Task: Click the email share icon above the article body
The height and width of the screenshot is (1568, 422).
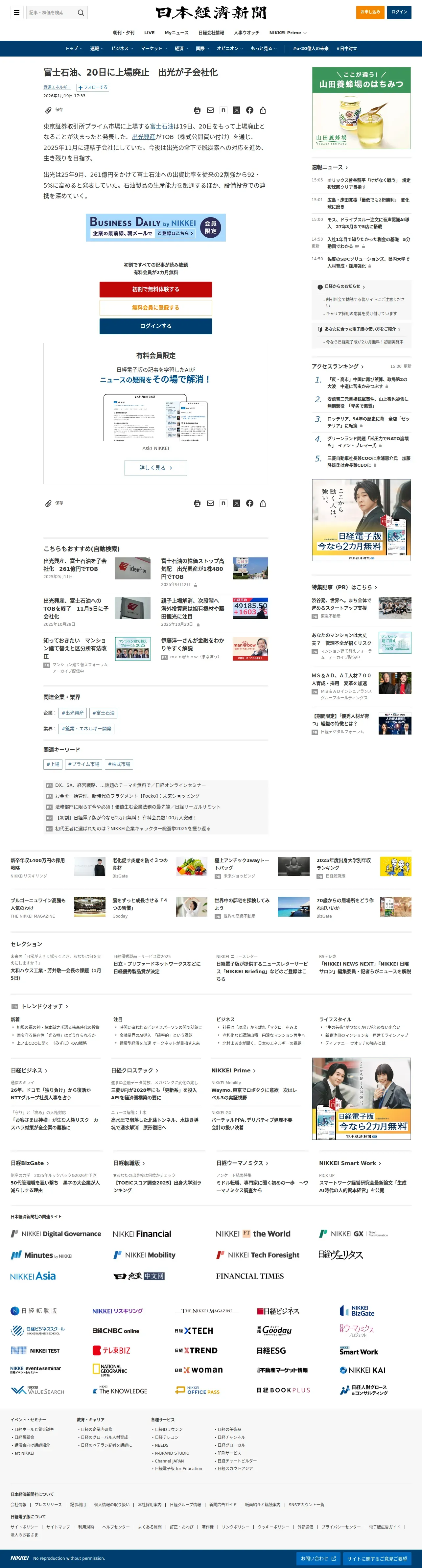Action: [210, 110]
